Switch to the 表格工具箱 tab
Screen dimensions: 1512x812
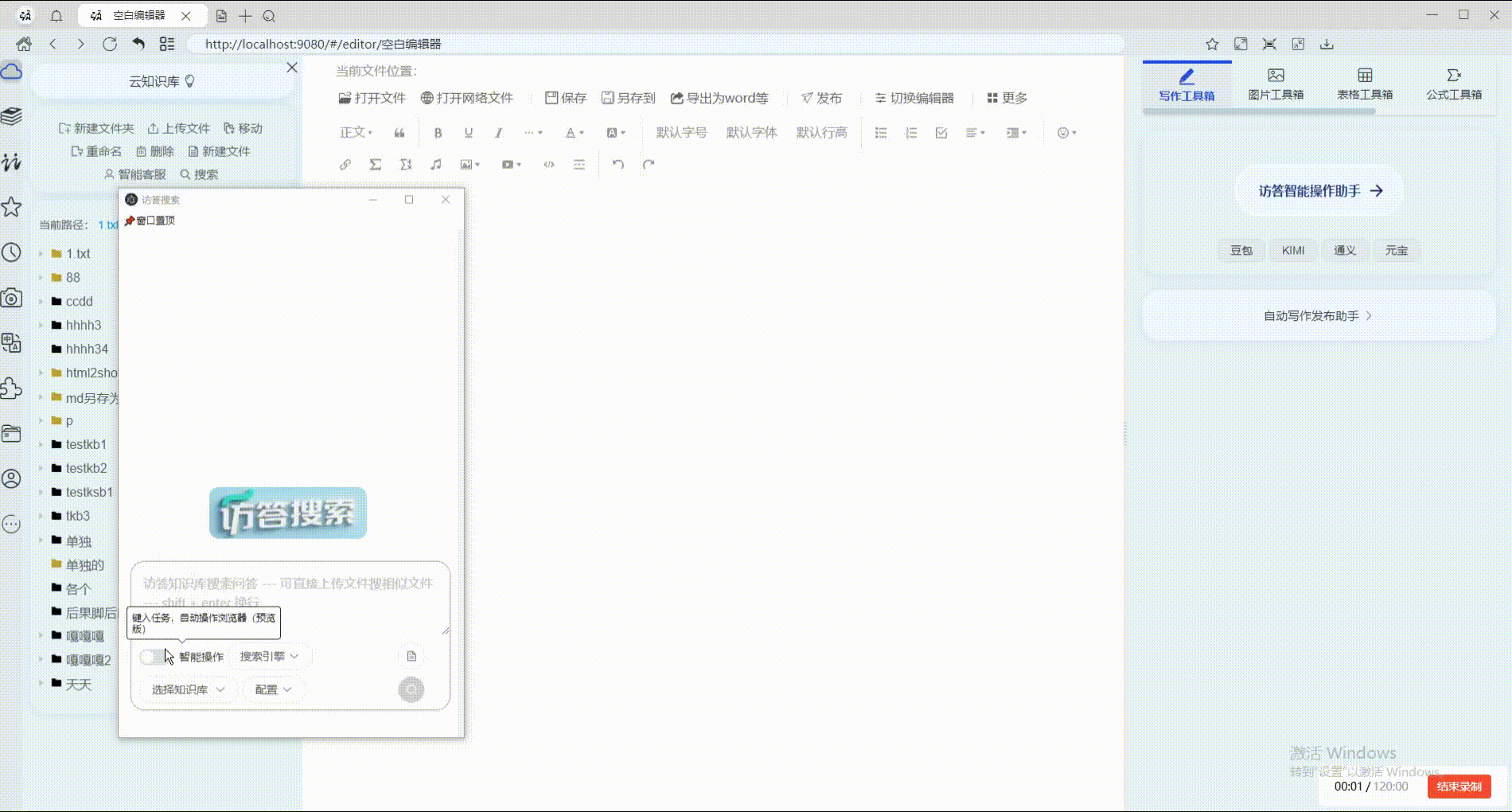coord(1365,84)
